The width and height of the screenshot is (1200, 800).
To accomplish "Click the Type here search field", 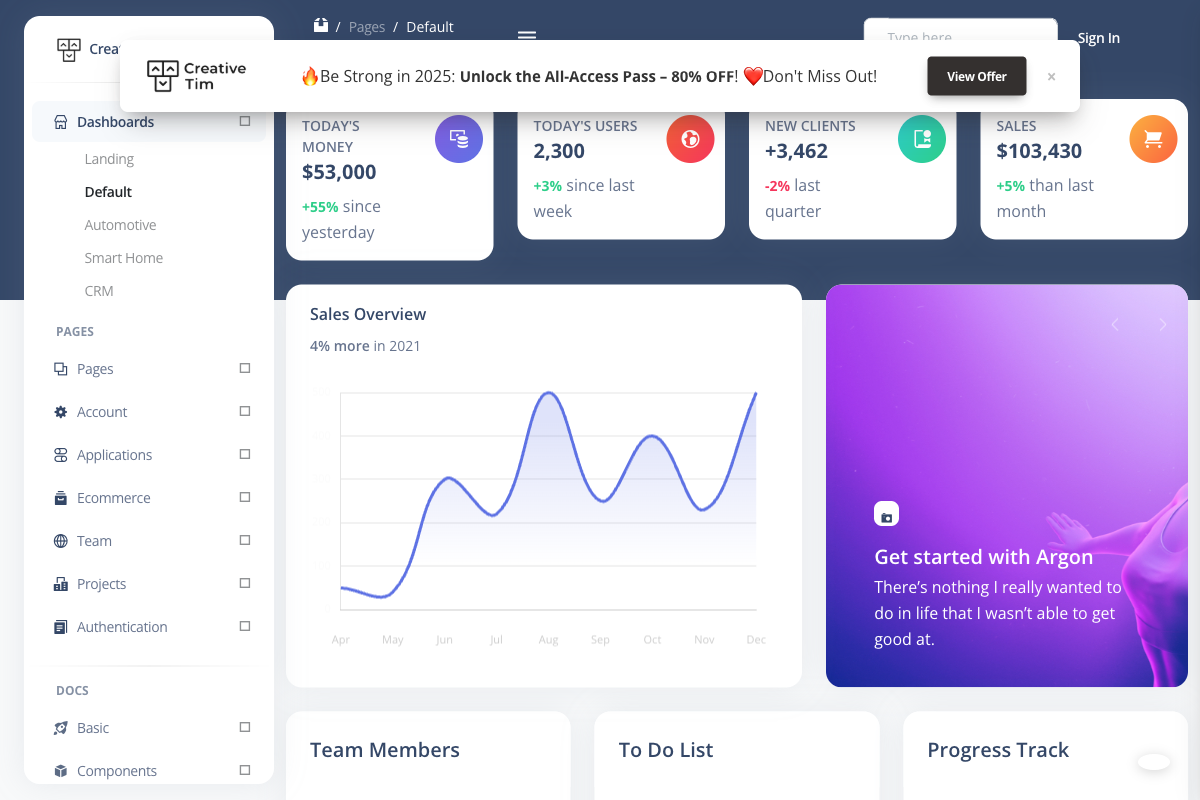I will 960,36.
